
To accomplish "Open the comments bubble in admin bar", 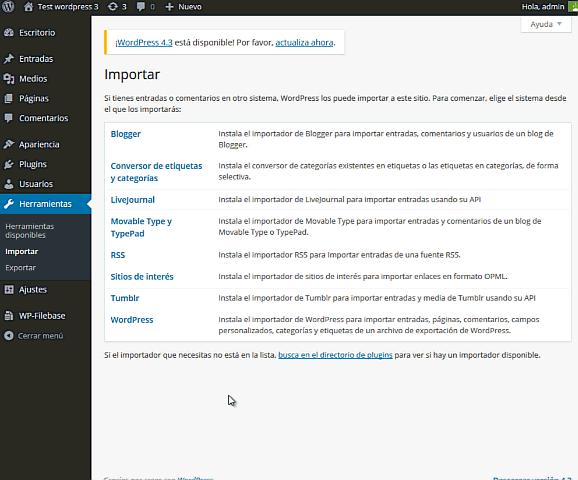I will point(140,7).
